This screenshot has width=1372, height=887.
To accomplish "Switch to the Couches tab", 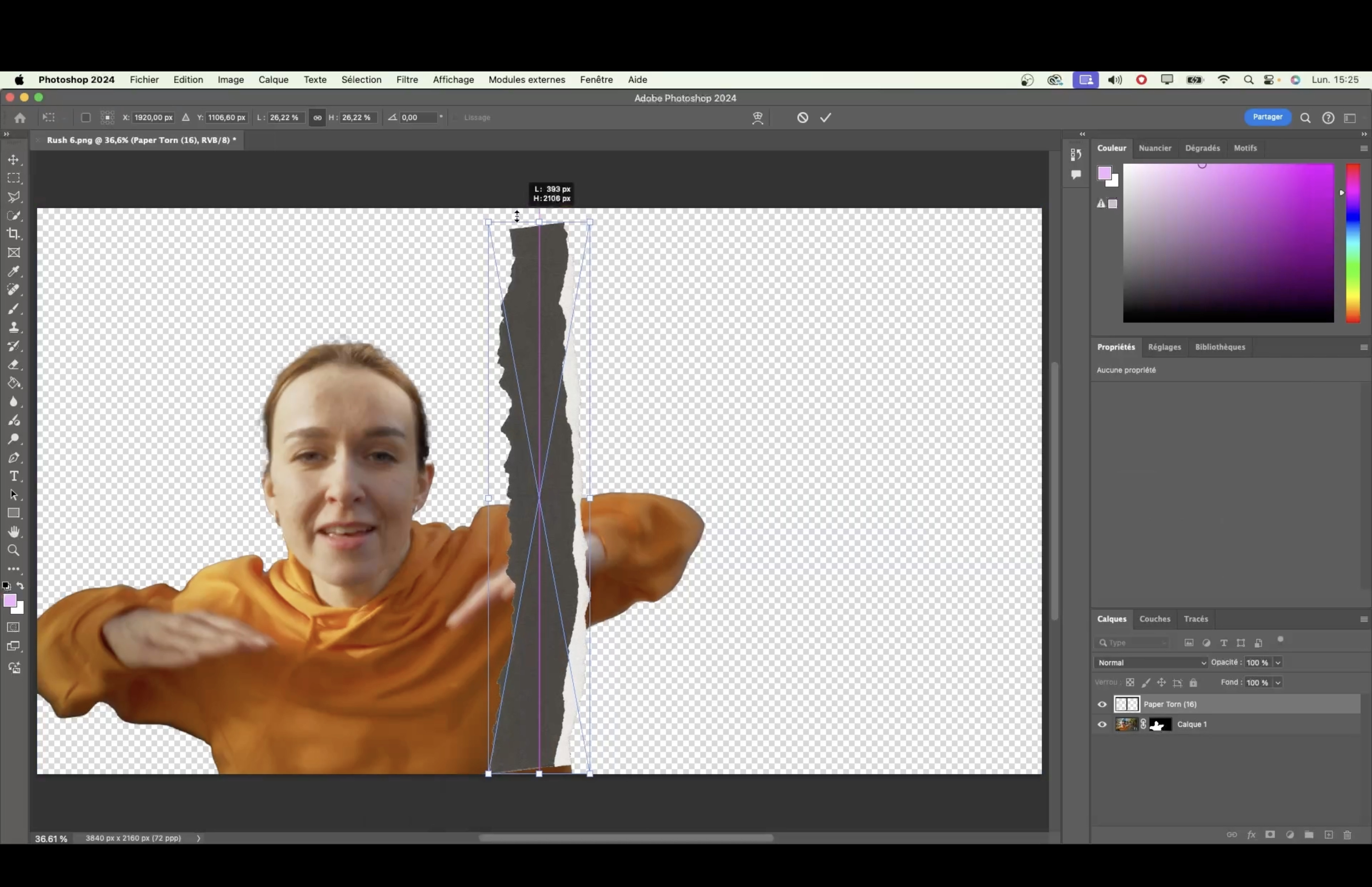I will (x=1154, y=619).
